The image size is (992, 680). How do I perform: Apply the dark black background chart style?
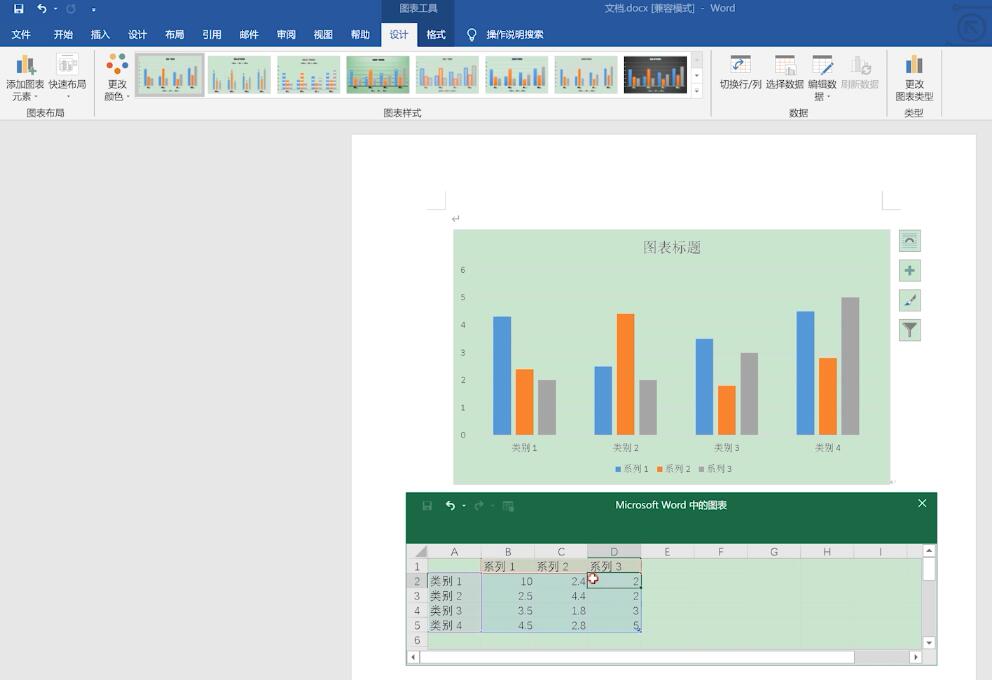click(x=655, y=75)
